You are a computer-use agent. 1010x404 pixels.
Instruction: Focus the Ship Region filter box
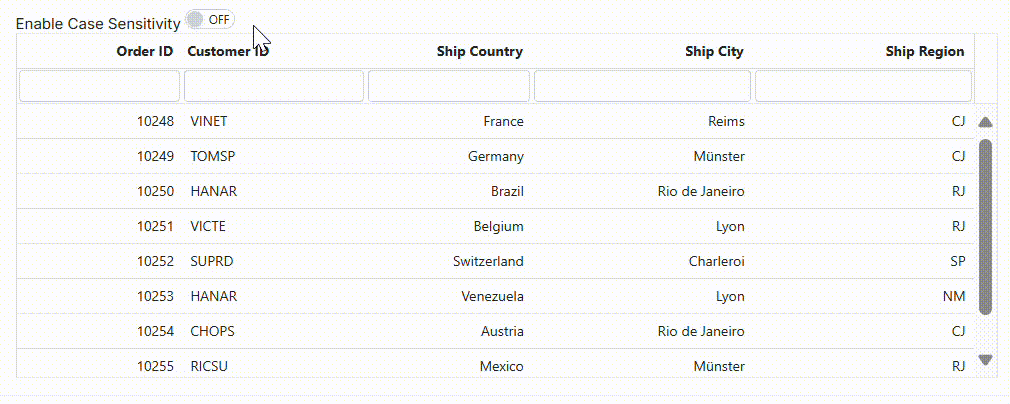pos(863,86)
